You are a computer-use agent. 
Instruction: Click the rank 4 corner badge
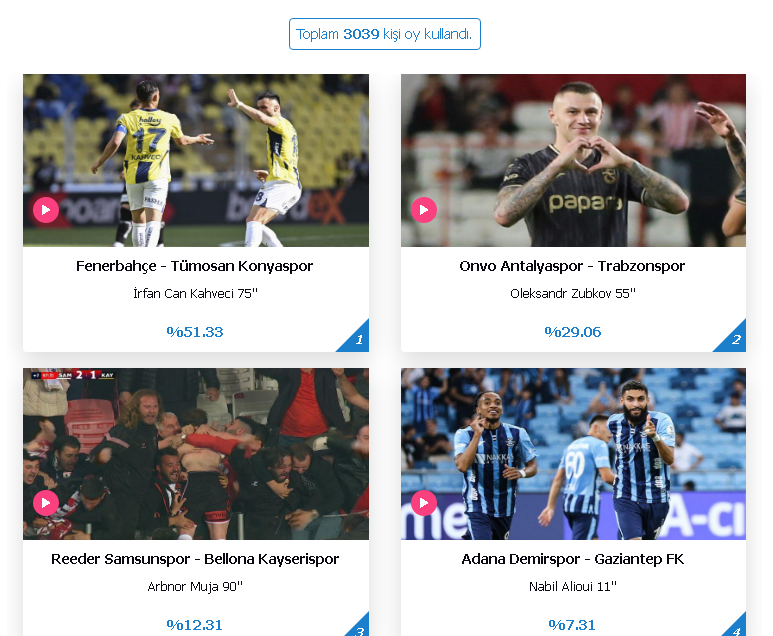click(736, 627)
